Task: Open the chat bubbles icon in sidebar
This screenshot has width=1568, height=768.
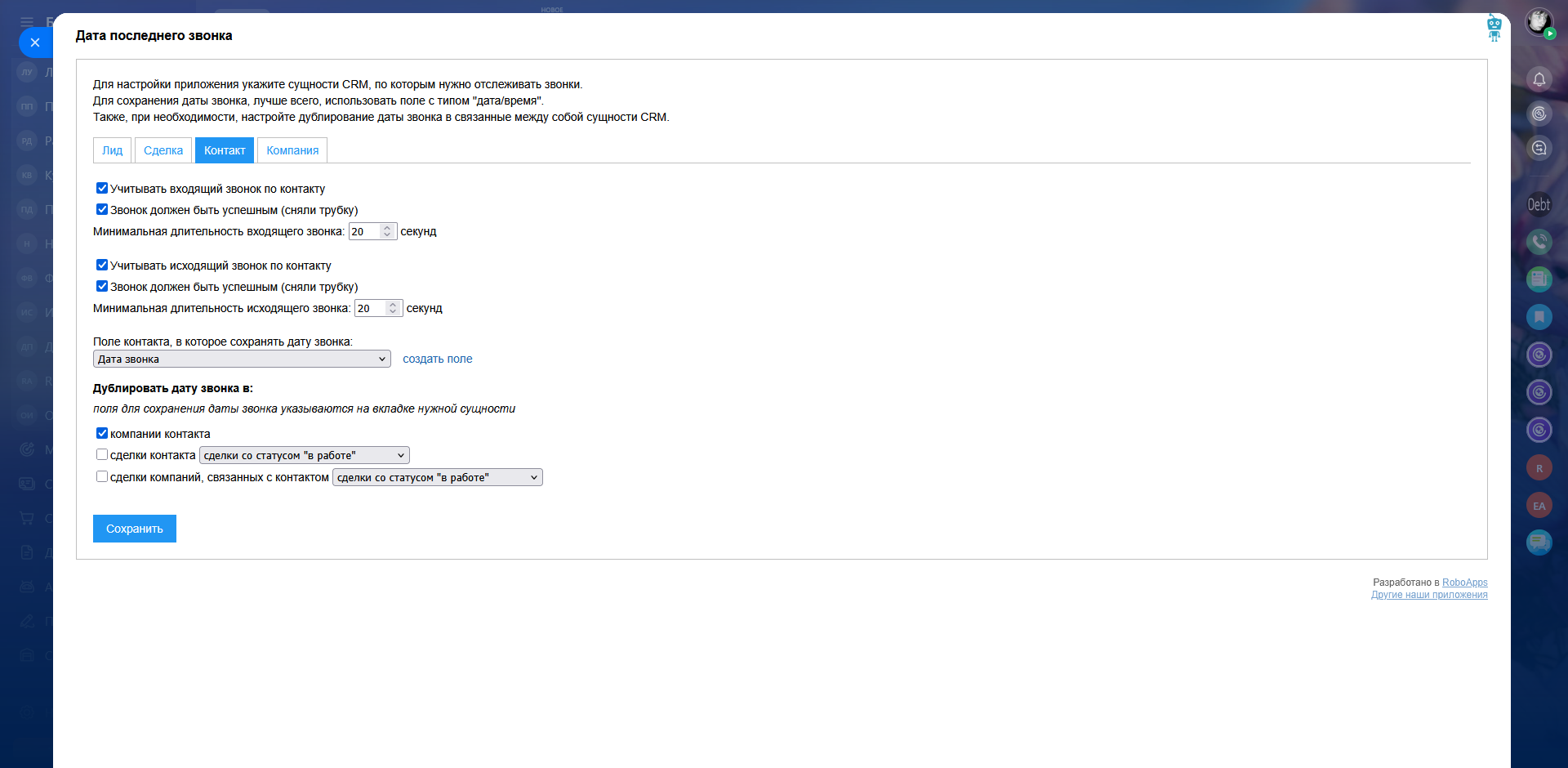Action: (1539, 542)
